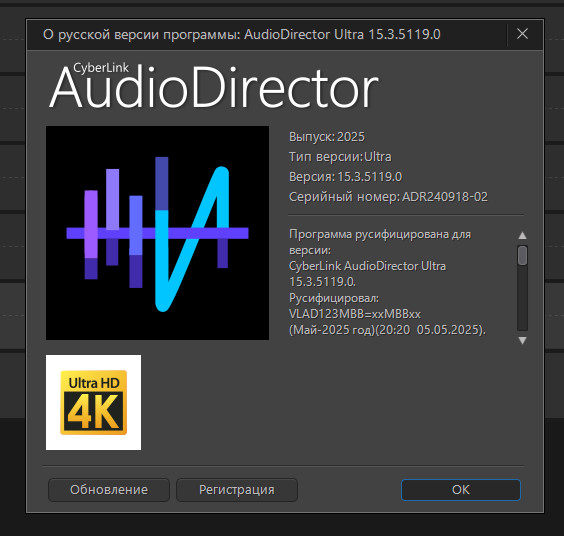This screenshot has height=536, width=564.
Task: Click the Выпуск: 2025 label
Action: tap(327, 137)
